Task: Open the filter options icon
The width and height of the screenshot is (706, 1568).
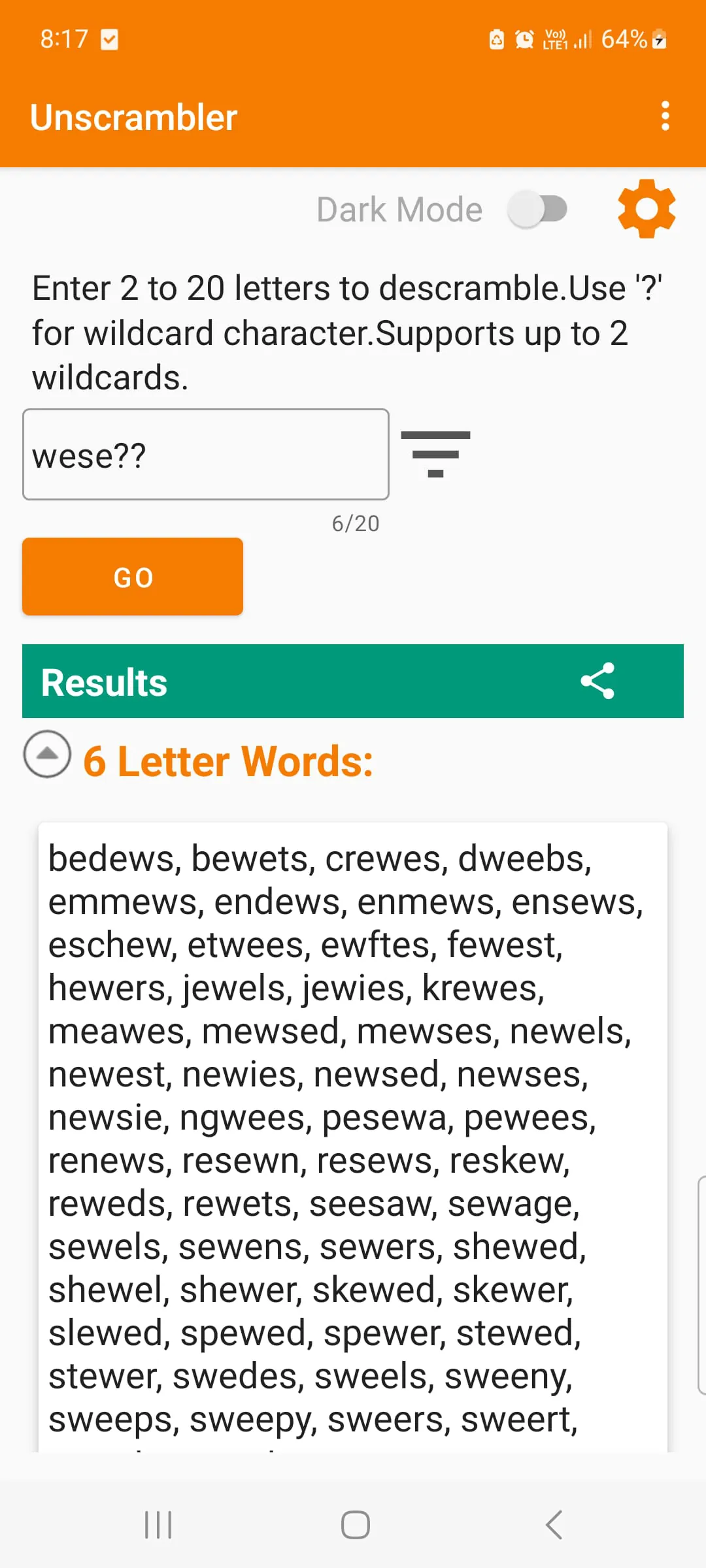Action: coord(435,453)
